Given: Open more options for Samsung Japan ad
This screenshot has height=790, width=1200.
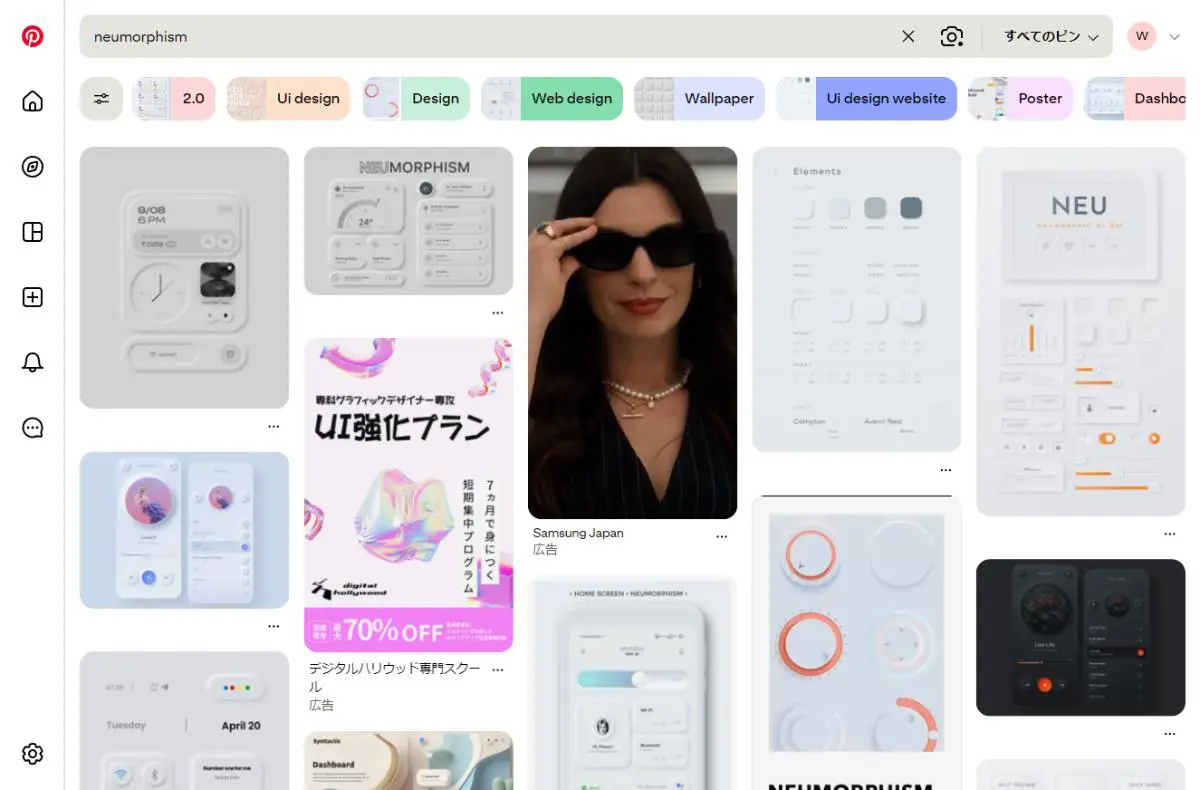Looking at the screenshot, I should coord(722,537).
